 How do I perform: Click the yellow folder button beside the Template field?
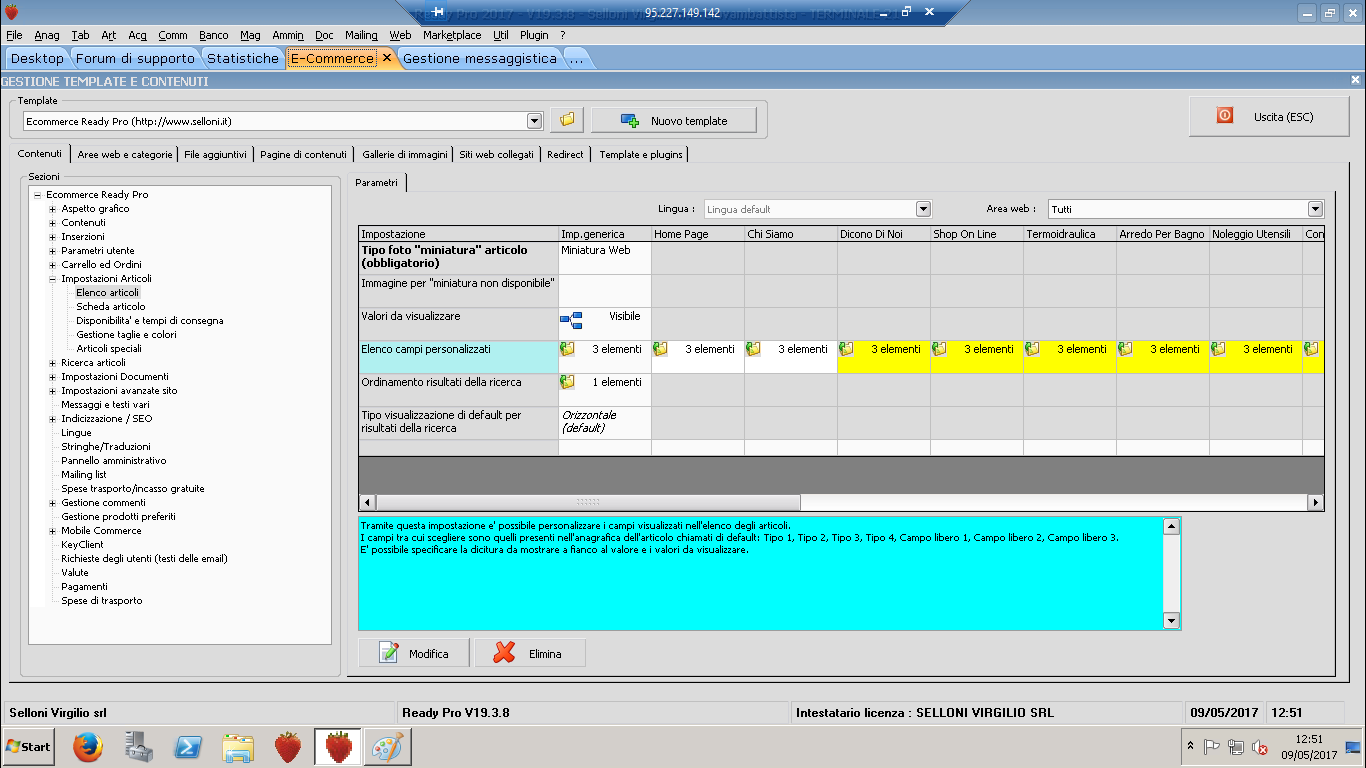point(567,121)
